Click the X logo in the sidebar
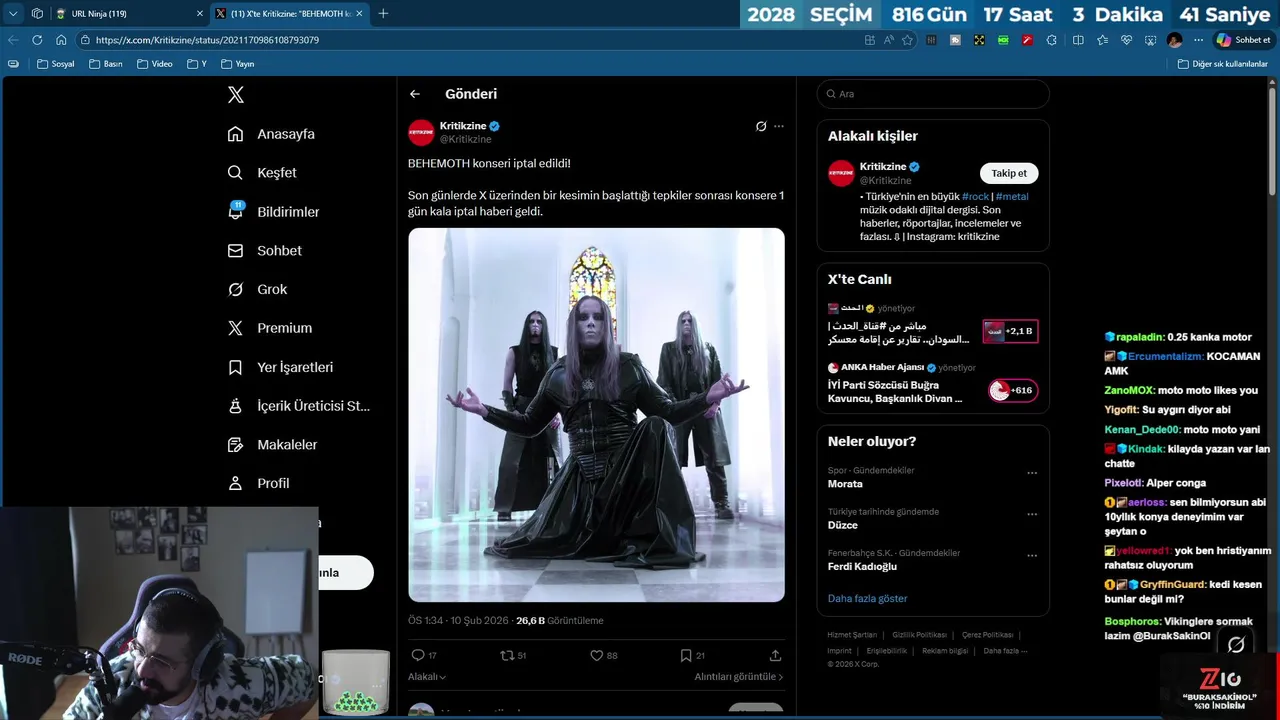The width and height of the screenshot is (1280, 720). [236, 95]
